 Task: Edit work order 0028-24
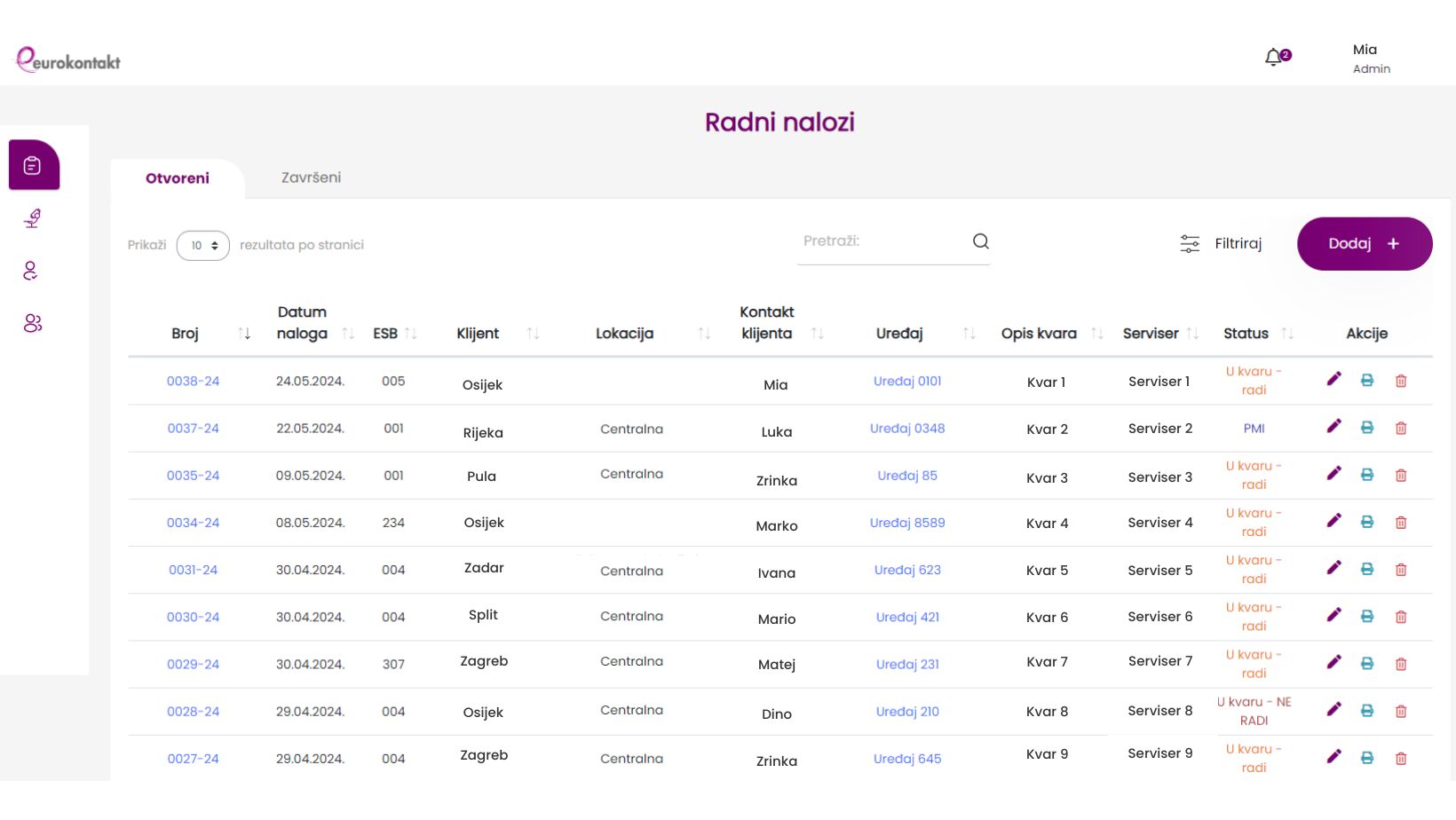pos(1333,709)
